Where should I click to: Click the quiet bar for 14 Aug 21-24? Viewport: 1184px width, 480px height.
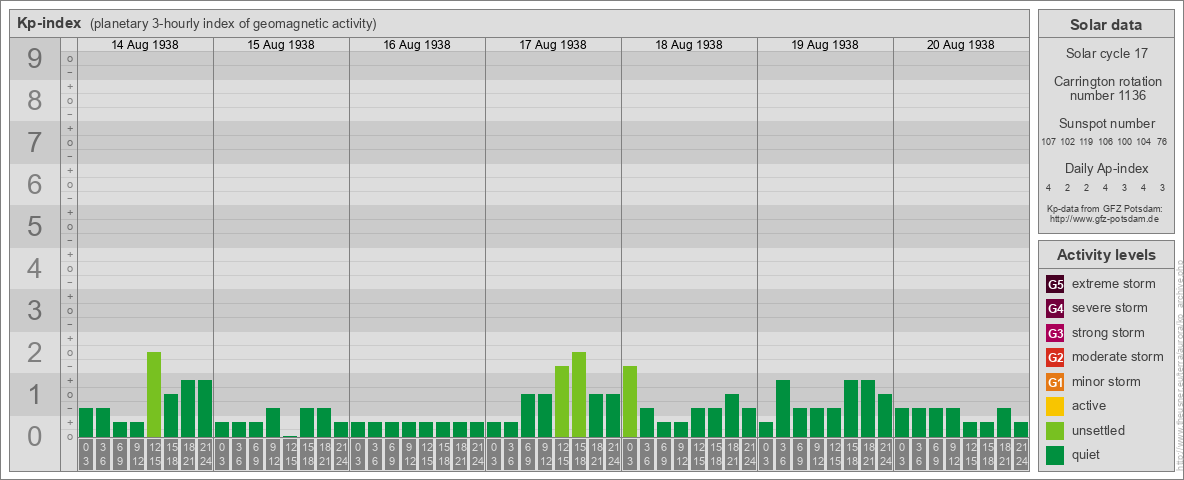(x=205, y=408)
